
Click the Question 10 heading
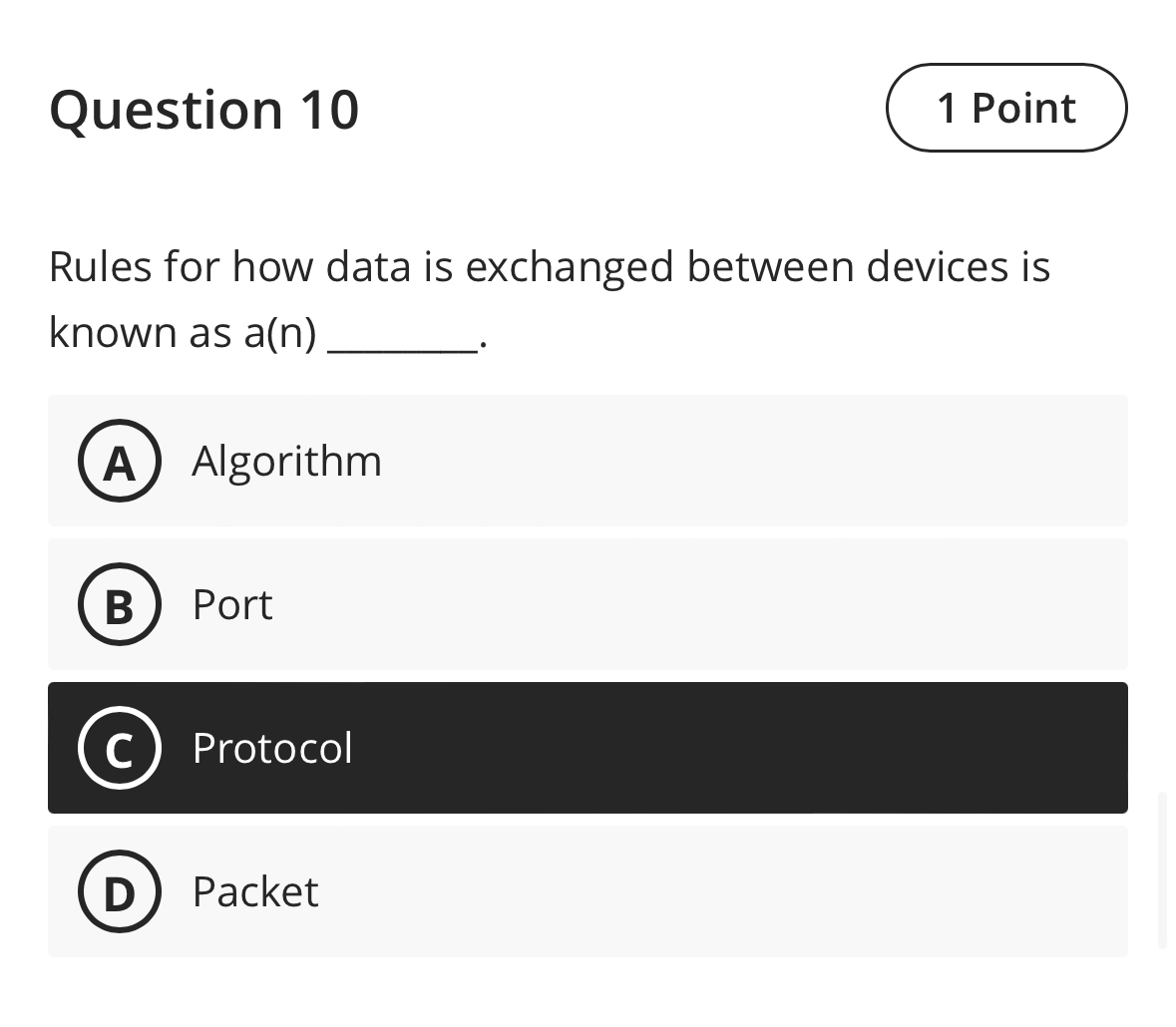(203, 108)
